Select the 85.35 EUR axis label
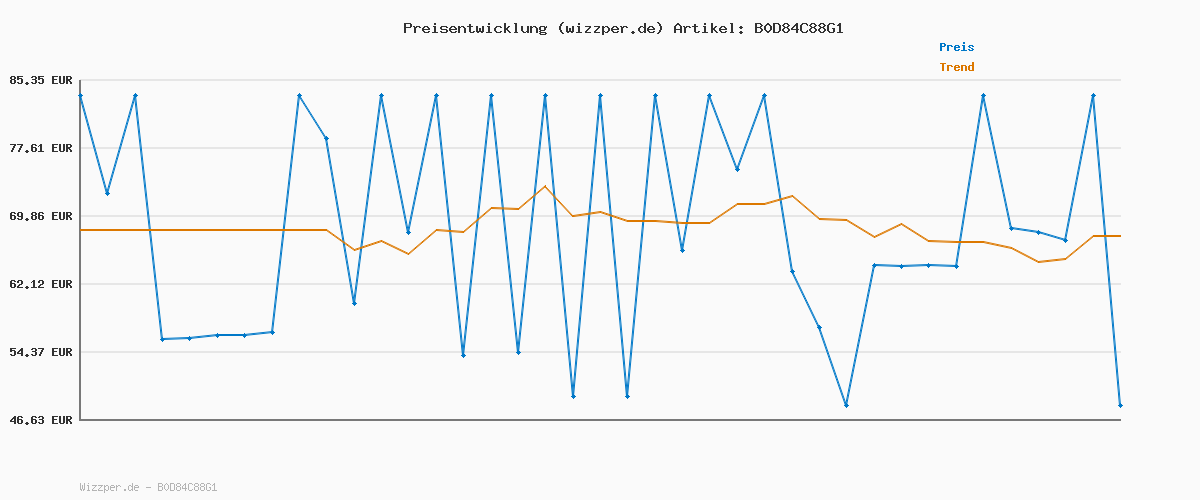 pos(42,80)
